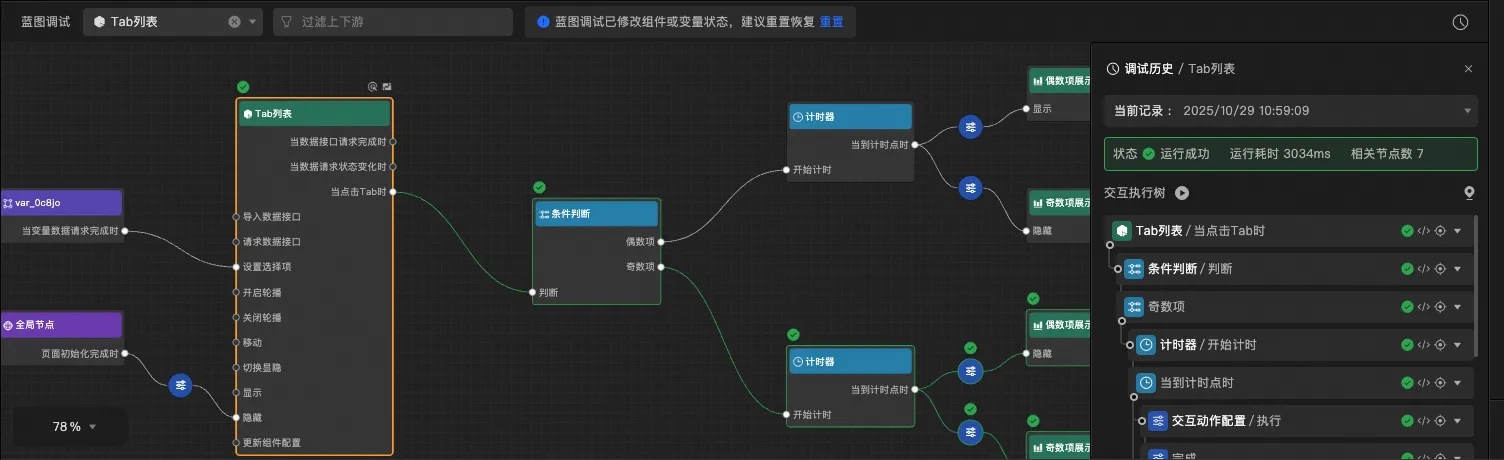Click 当变量数据请求完成时 port on var_0c8jo
The height and width of the screenshot is (460, 1504).
click(x=125, y=231)
